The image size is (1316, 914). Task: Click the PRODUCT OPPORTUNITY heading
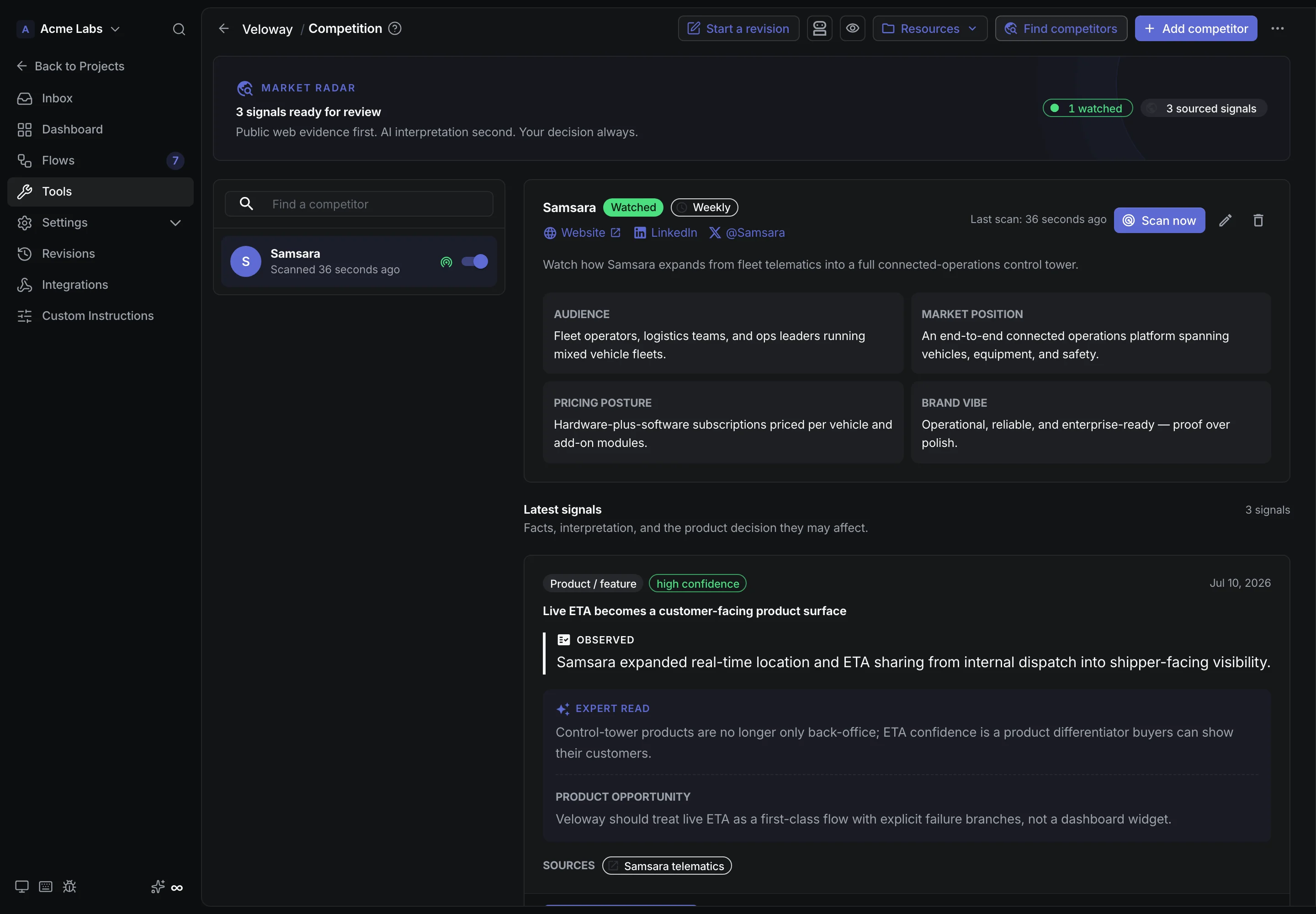click(x=622, y=797)
